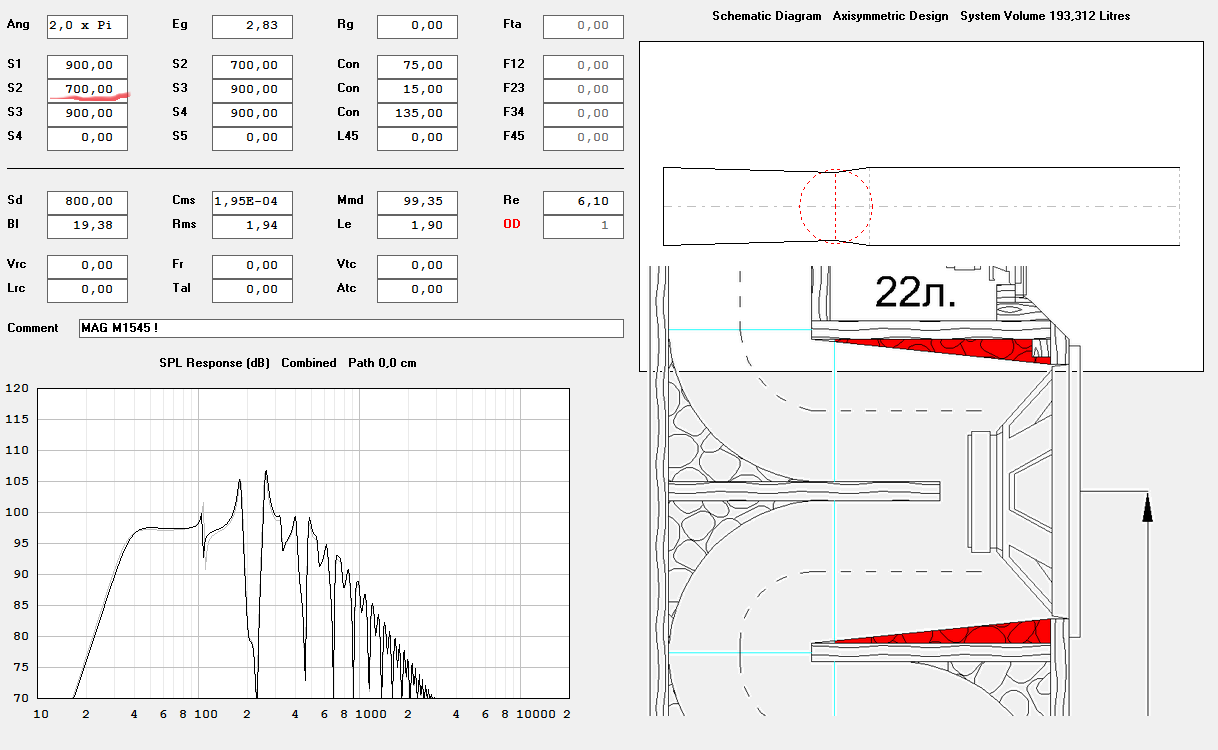The image size is (1218, 750).
Task: Click the Comment label
Action: click(33, 328)
